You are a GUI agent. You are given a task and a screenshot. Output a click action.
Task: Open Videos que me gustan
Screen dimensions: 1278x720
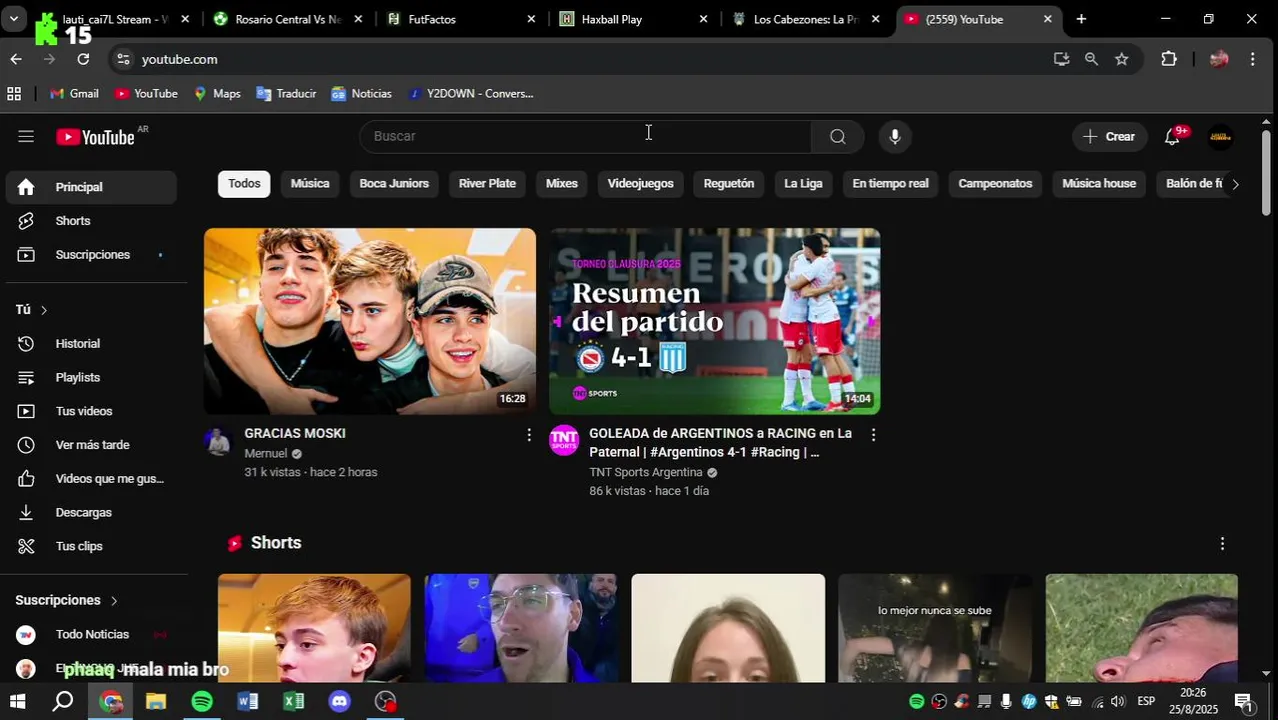tap(91, 479)
